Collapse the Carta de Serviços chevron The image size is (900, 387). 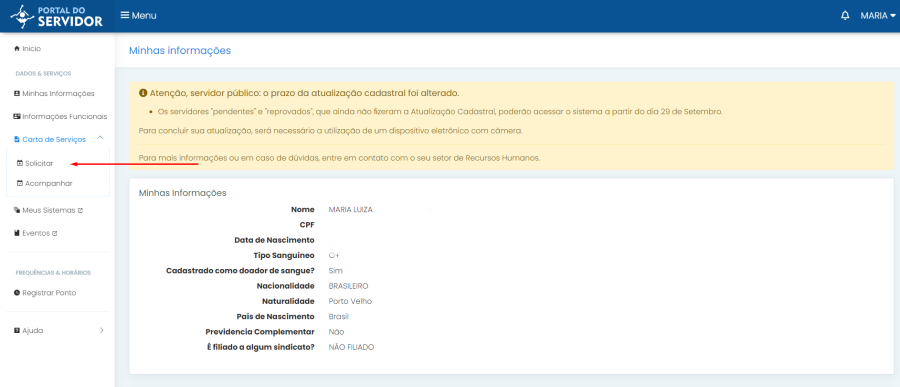[100, 138]
